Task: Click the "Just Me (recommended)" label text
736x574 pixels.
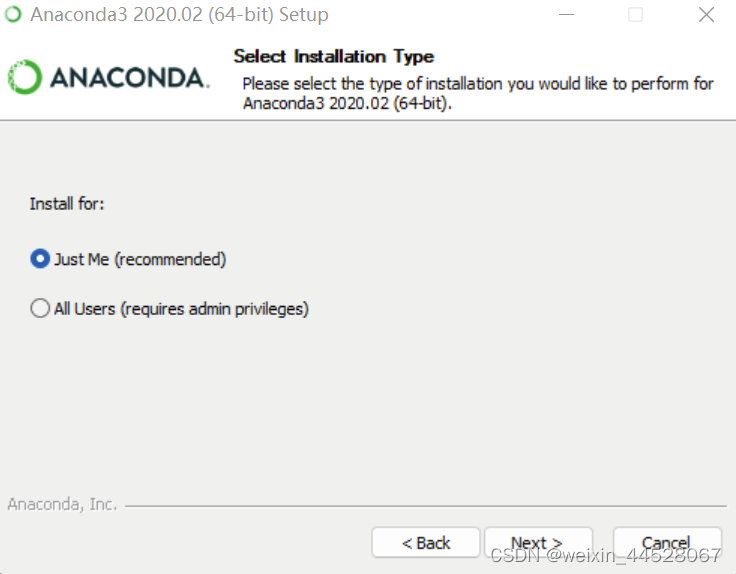Action: click(x=140, y=259)
